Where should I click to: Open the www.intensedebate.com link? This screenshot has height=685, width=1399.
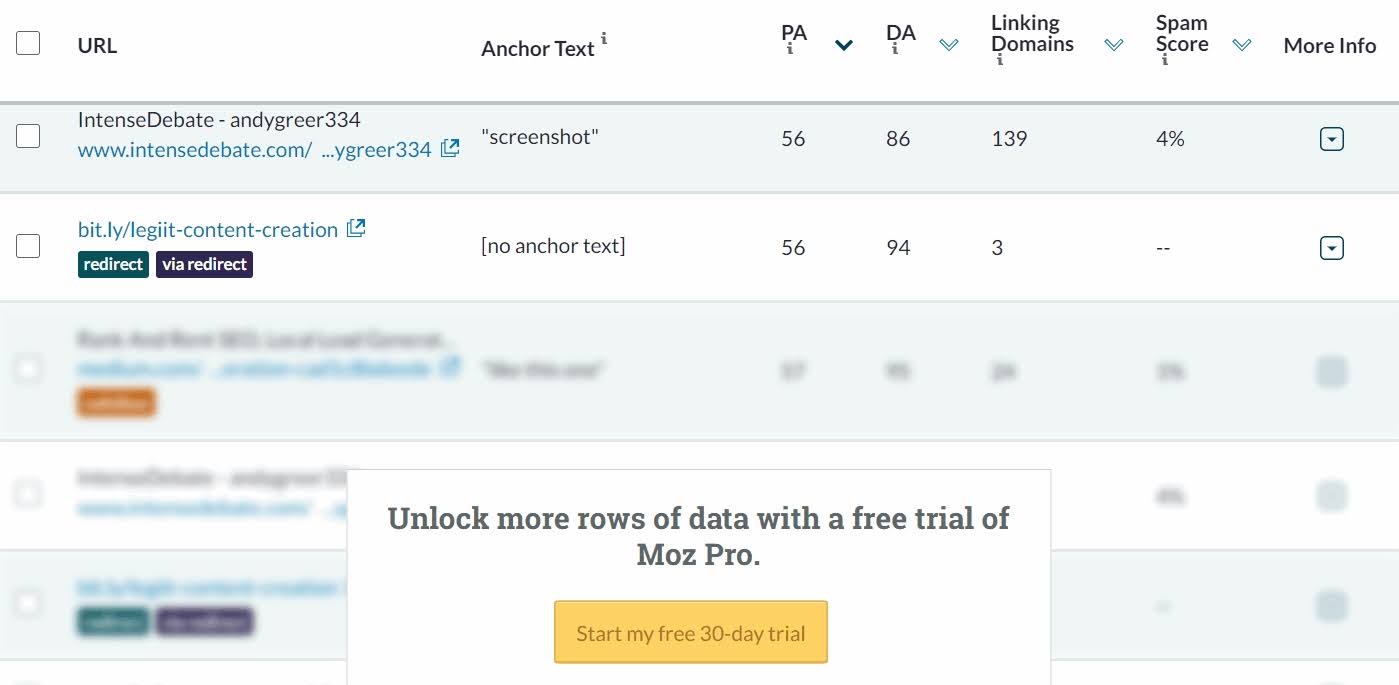[x=255, y=149]
